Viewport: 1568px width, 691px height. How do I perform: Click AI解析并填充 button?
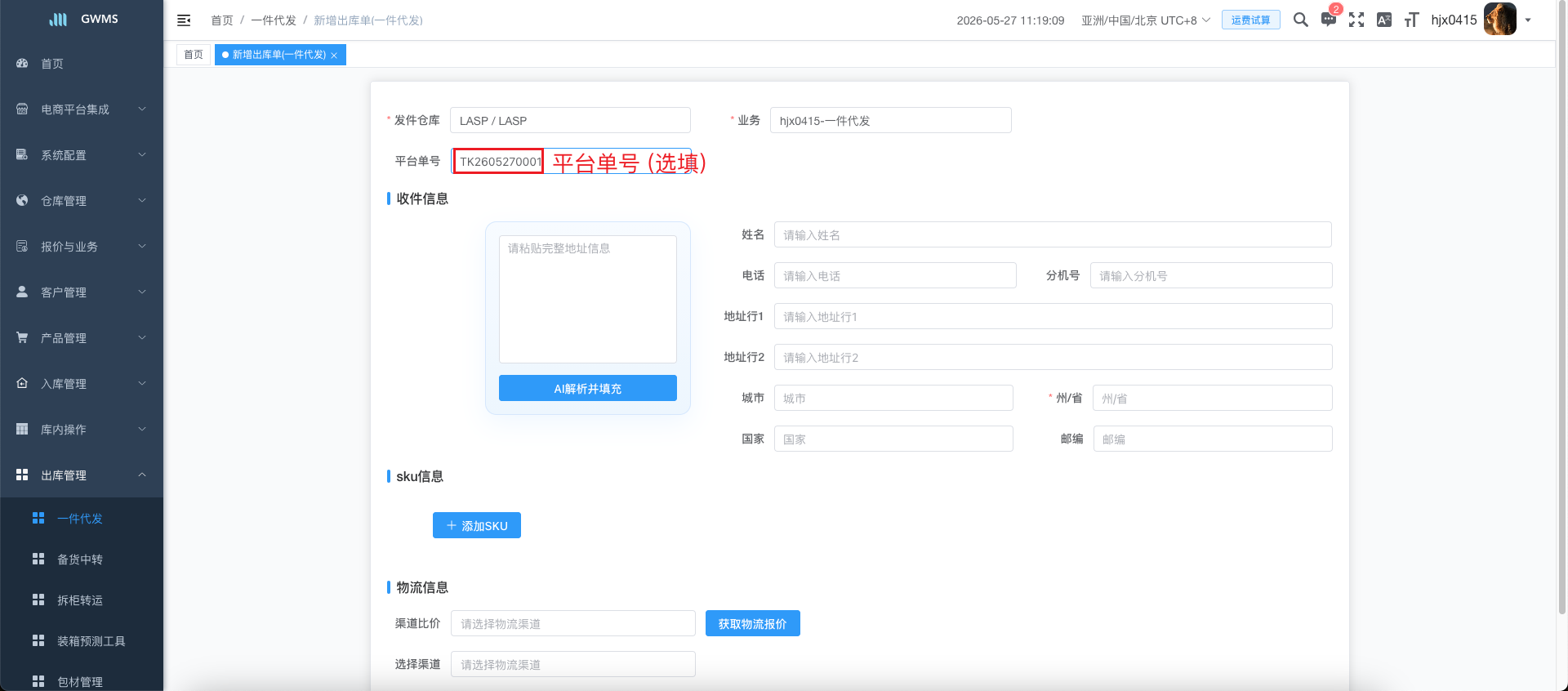[587, 388]
